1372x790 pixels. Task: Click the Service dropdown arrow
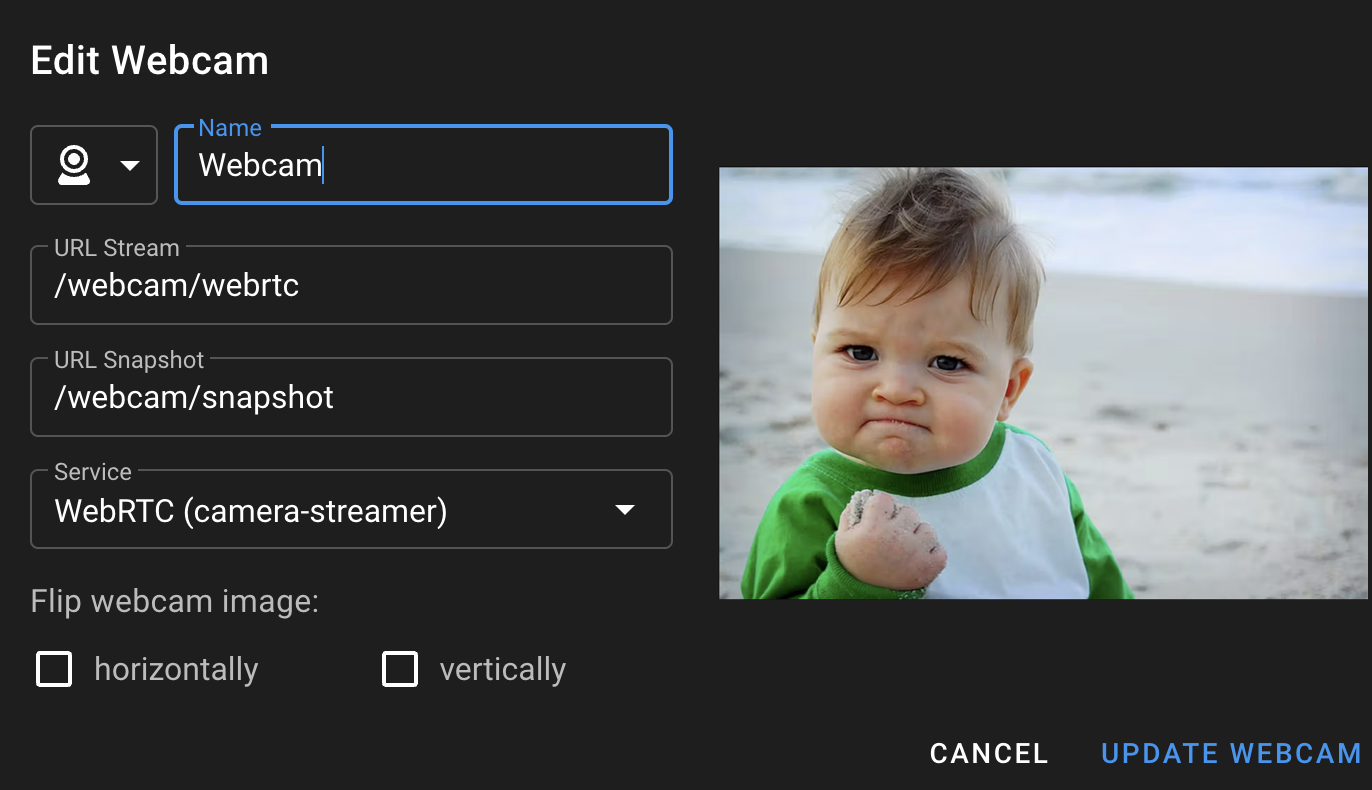point(625,510)
